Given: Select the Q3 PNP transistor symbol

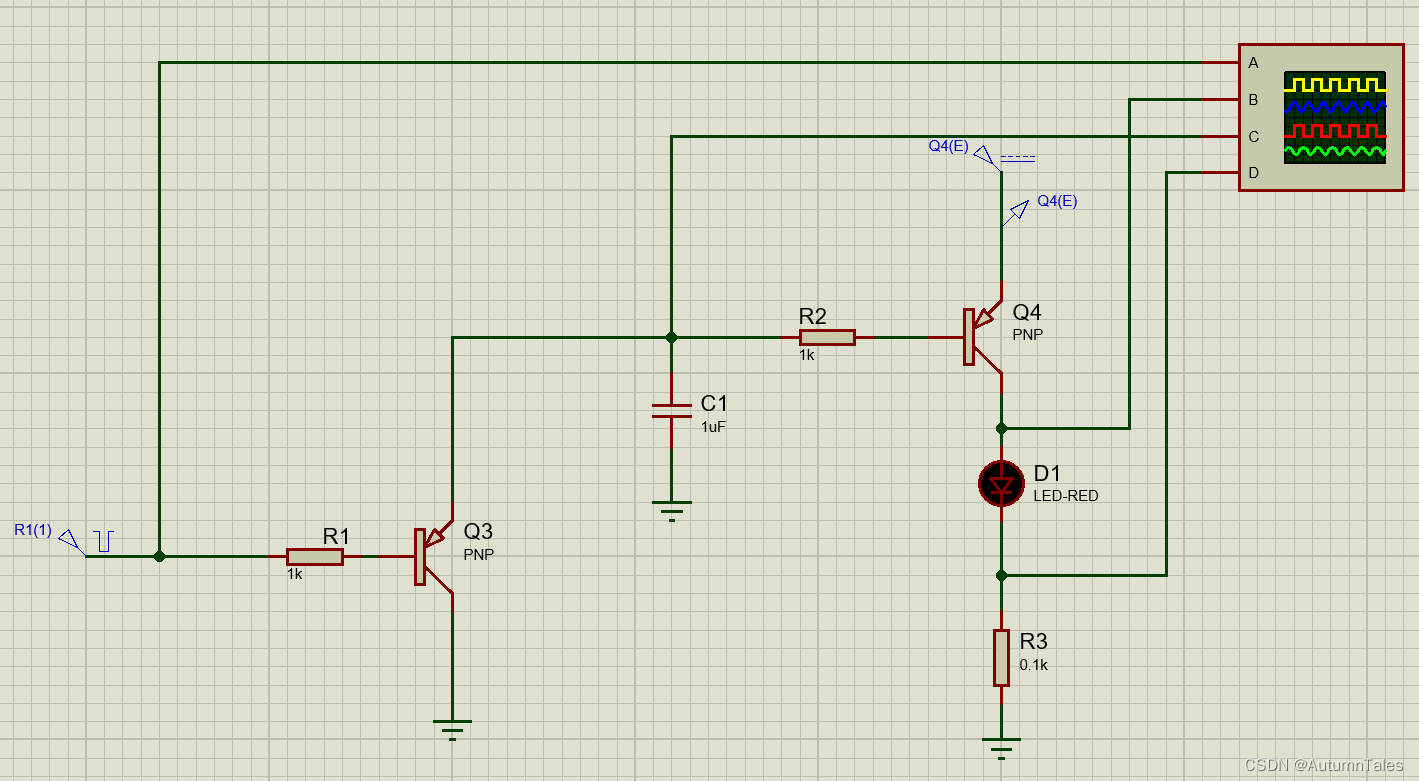Looking at the screenshot, I should click(432, 556).
